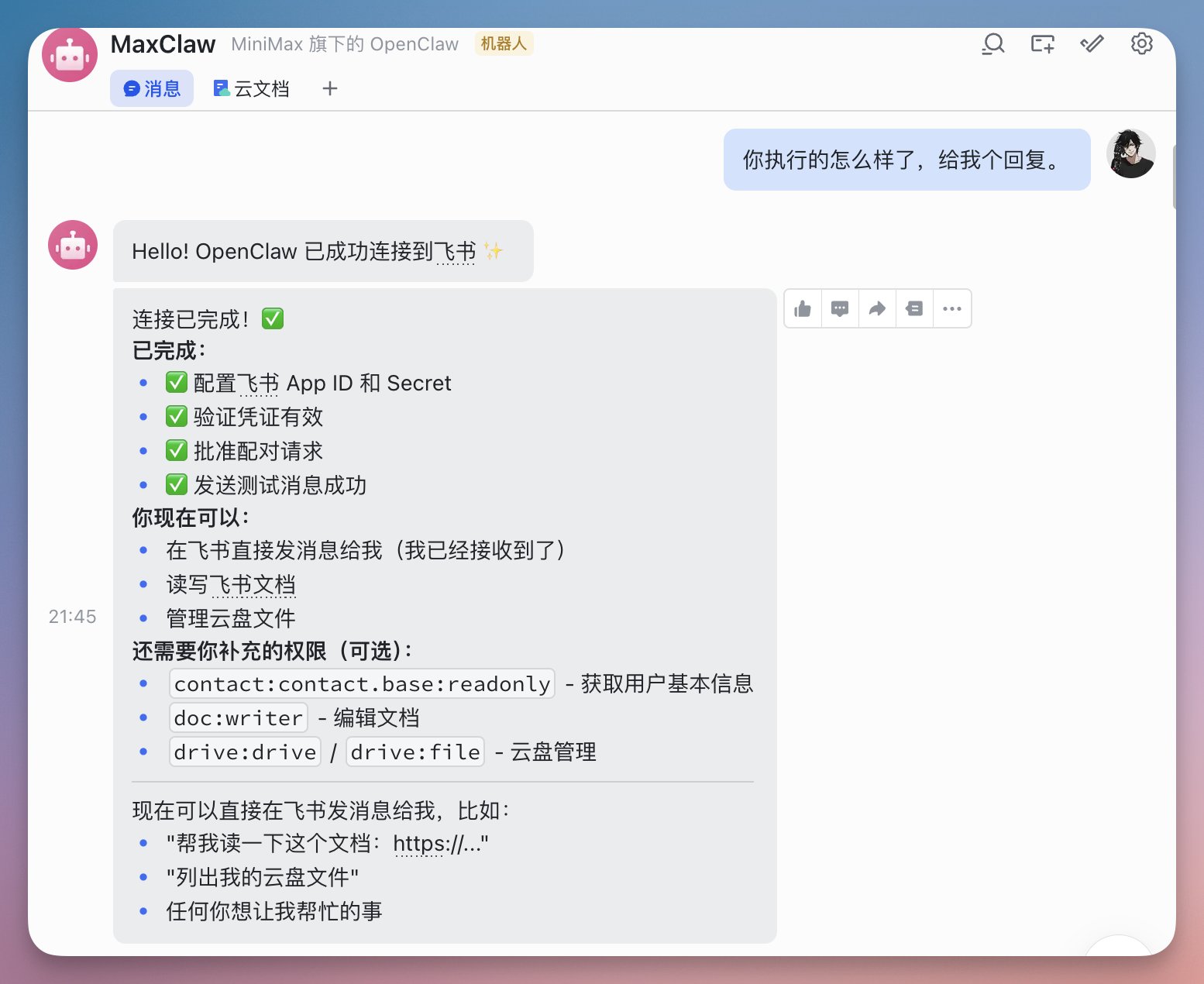Click the heading 还需要你补充的权限（可选）：

point(273,651)
